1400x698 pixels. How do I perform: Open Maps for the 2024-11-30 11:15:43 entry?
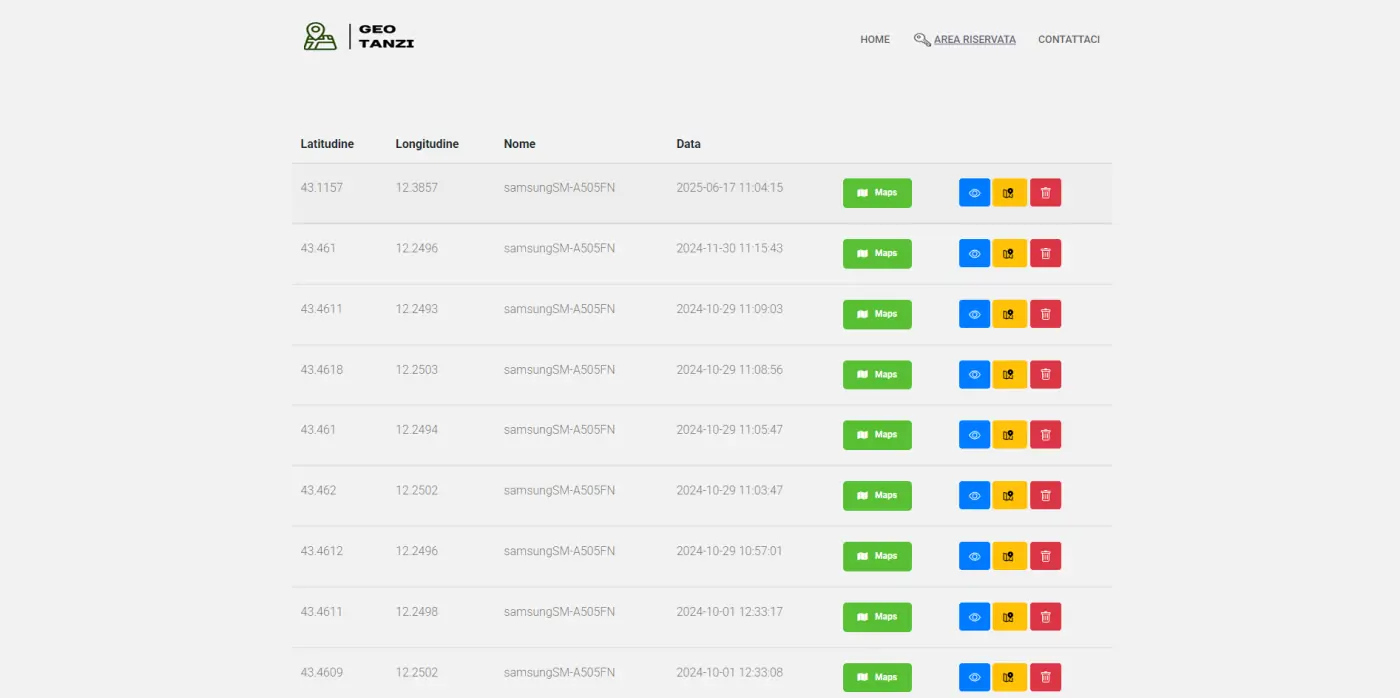877,254
